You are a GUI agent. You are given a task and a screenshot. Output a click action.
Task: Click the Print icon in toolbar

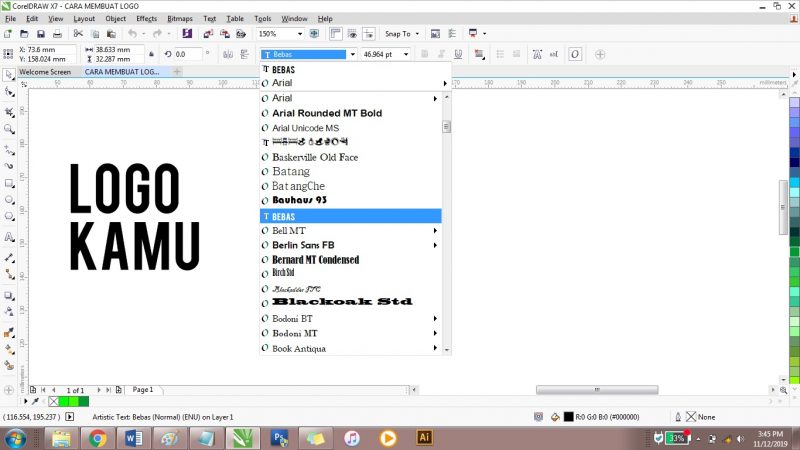[57, 34]
